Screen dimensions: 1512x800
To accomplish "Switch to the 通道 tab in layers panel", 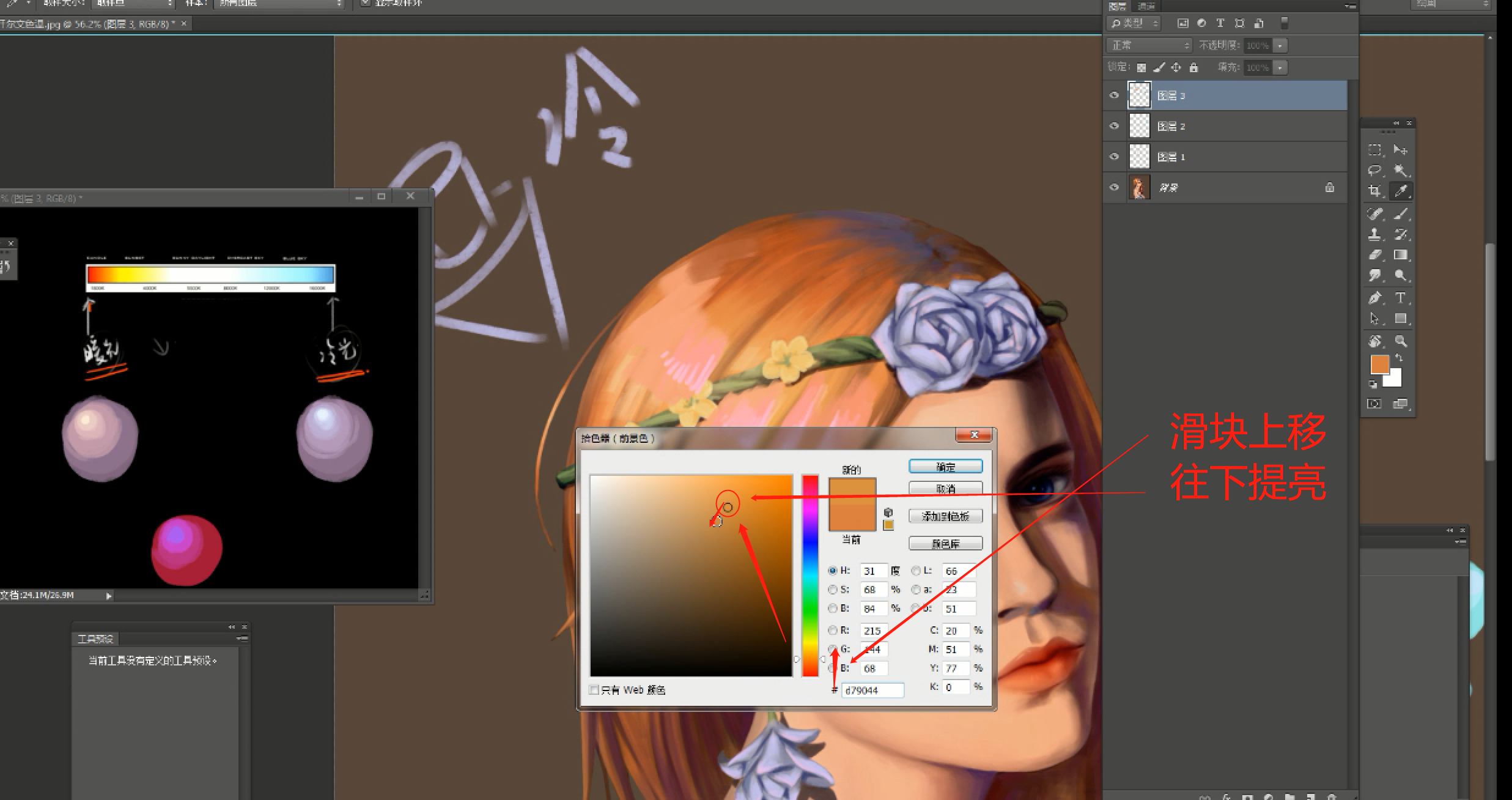I will [1146, 6].
